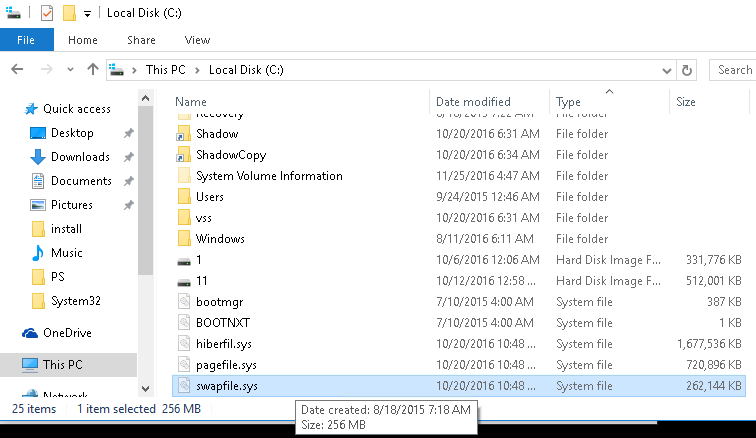Select the pagefile.sys file icon
This screenshot has height=438, width=756.
pos(184,365)
